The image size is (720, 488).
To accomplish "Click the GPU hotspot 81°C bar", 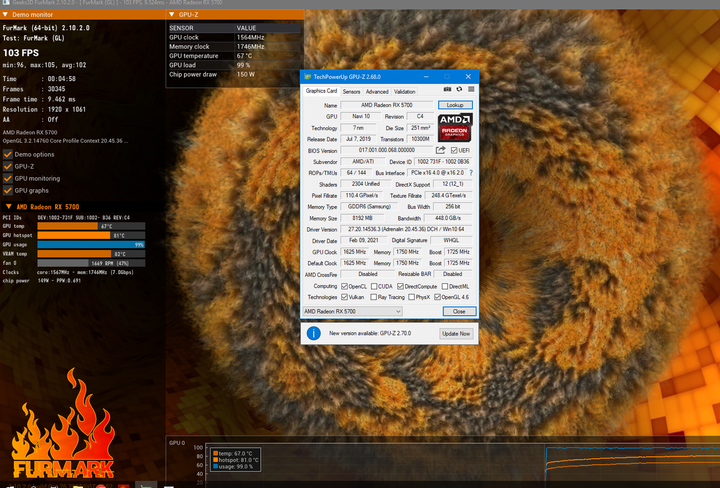I will (x=91, y=235).
